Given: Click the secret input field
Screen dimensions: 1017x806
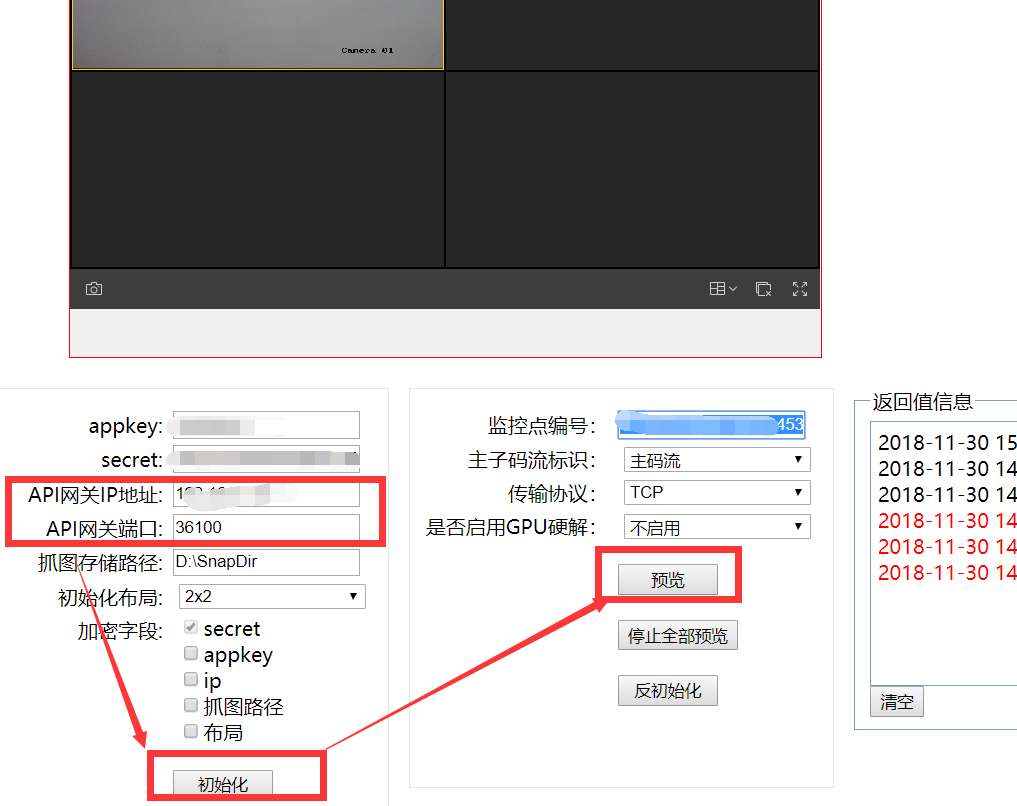Looking at the screenshot, I should point(266,458).
